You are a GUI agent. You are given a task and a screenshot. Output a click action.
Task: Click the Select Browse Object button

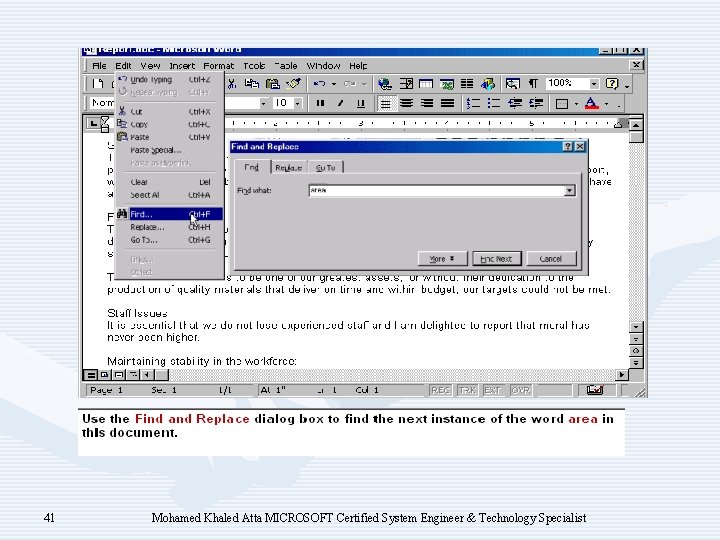[636, 351]
